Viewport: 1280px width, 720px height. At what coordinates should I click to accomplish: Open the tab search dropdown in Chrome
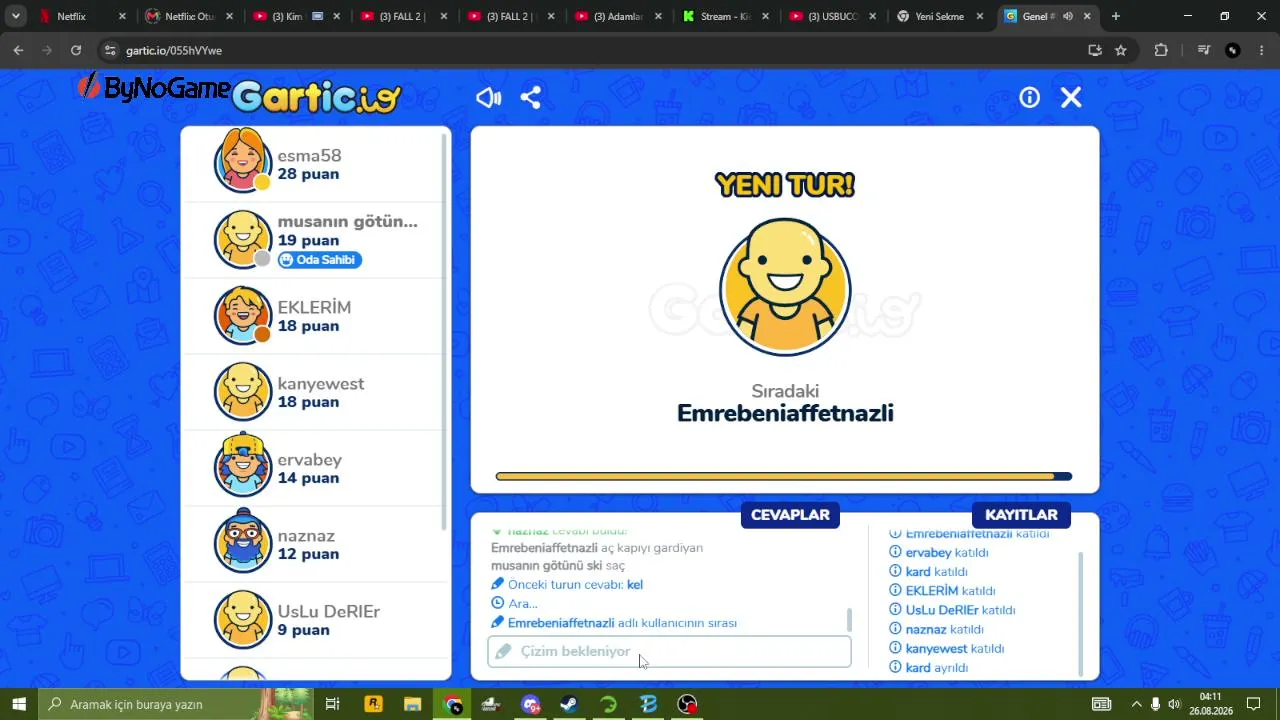[16, 16]
